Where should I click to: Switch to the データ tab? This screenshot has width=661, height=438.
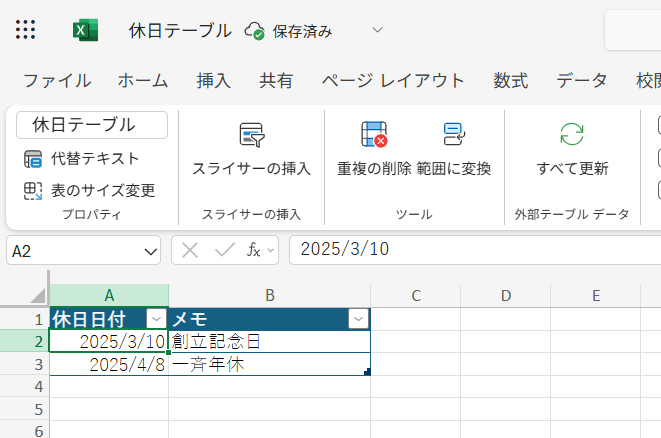tap(582, 81)
